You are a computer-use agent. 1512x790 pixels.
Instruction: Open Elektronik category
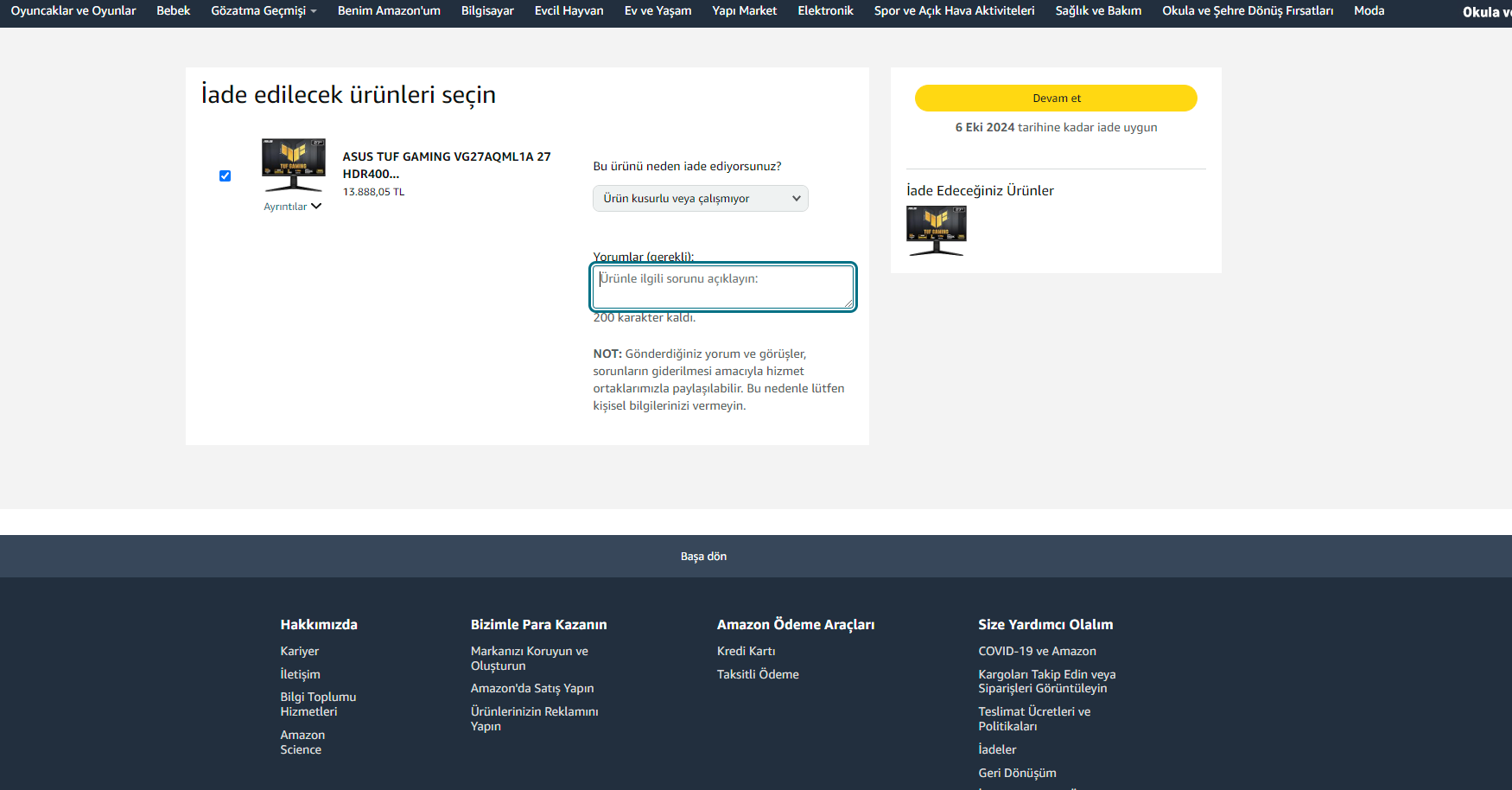click(825, 10)
